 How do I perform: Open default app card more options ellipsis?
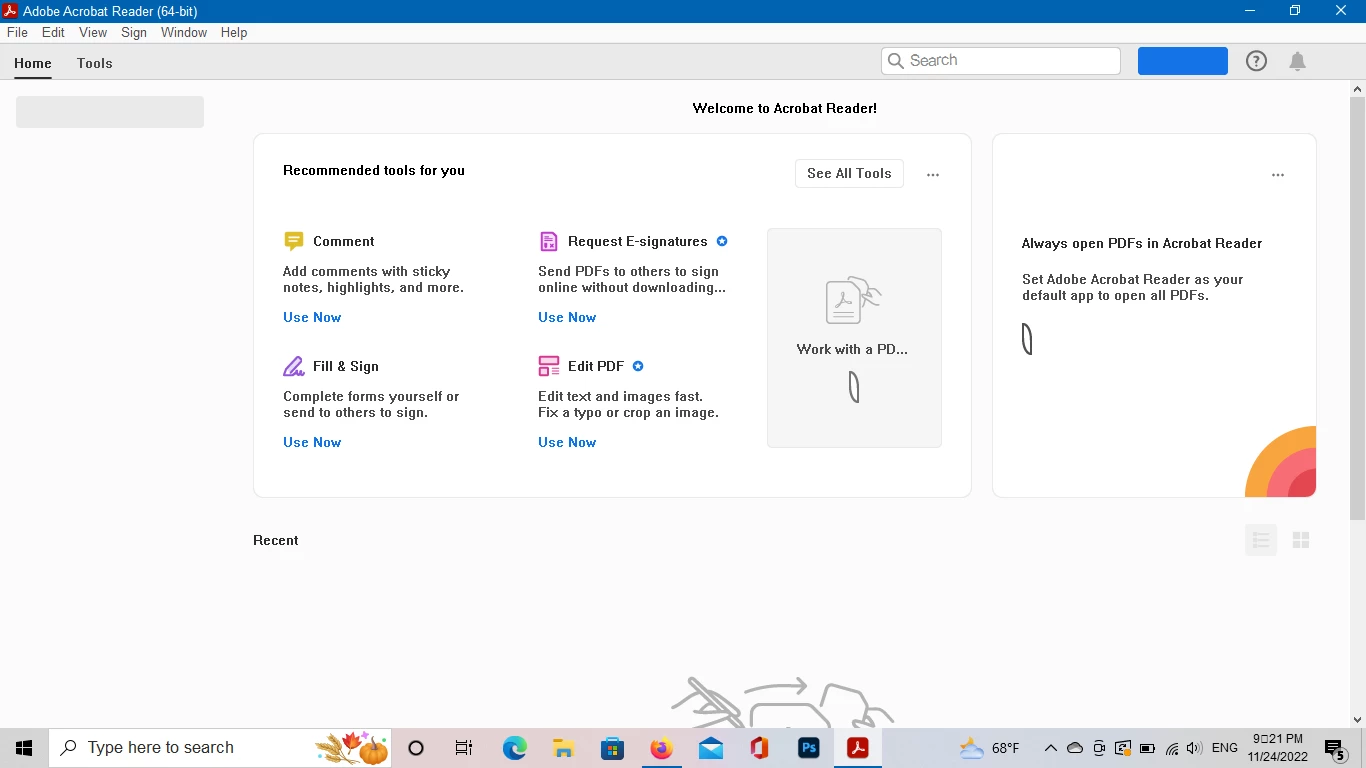pyautogui.click(x=1278, y=174)
